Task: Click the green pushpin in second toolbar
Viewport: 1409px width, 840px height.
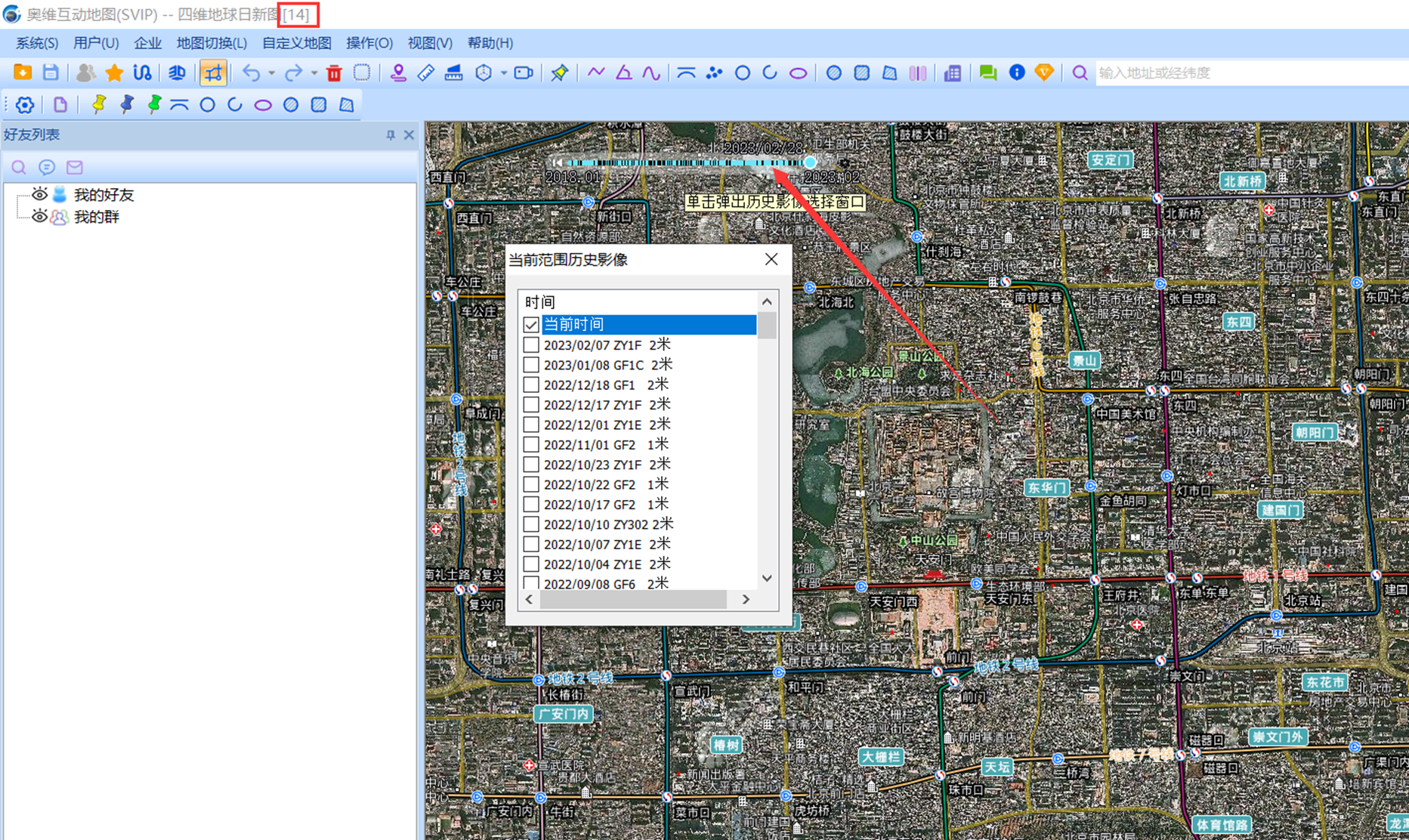Action: coord(154,105)
